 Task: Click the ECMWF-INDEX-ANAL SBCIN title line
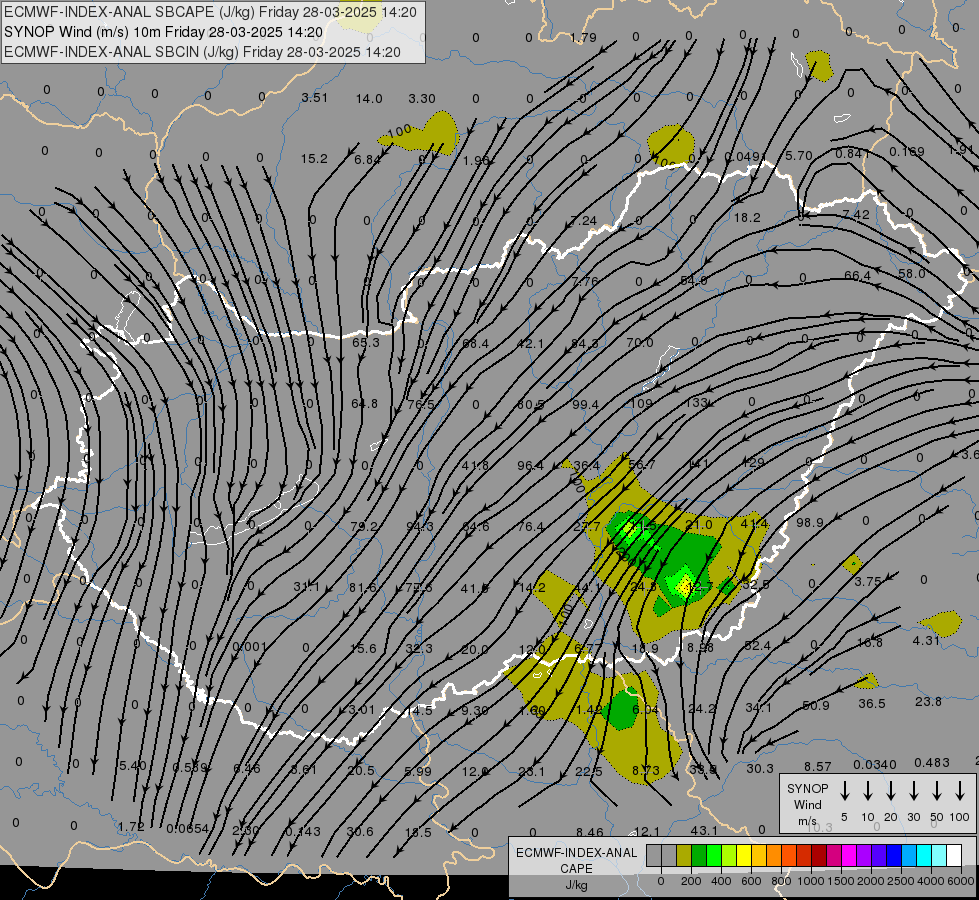(202, 52)
